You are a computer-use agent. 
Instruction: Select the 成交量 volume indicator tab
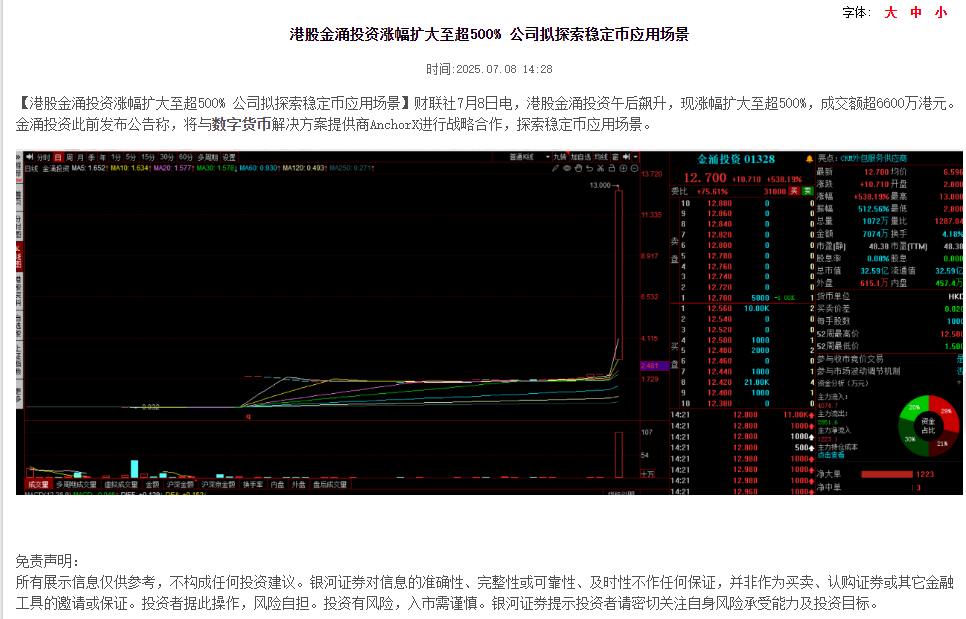click(38, 485)
